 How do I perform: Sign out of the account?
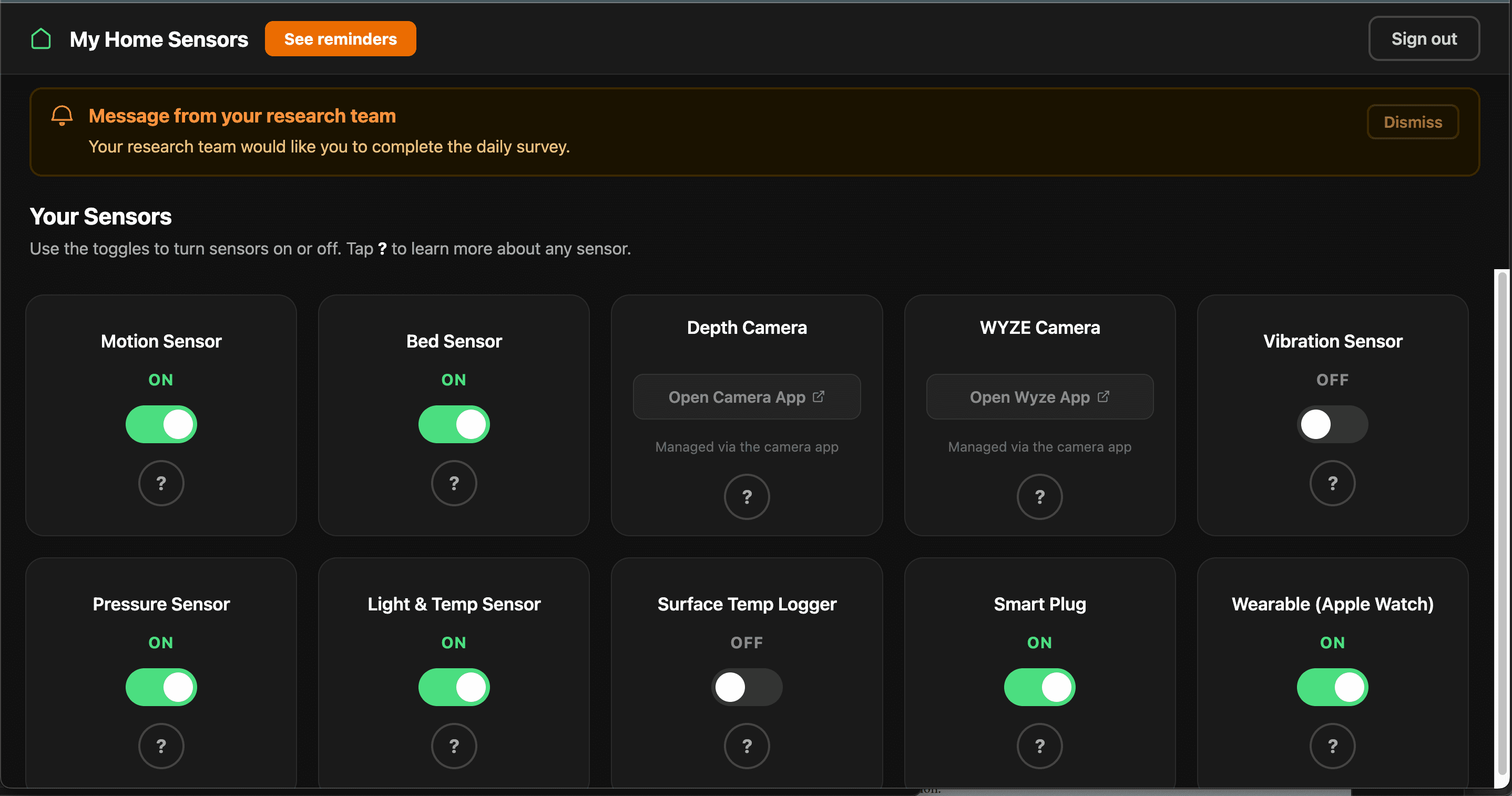pyautogui.click(x=1424, y=39)
